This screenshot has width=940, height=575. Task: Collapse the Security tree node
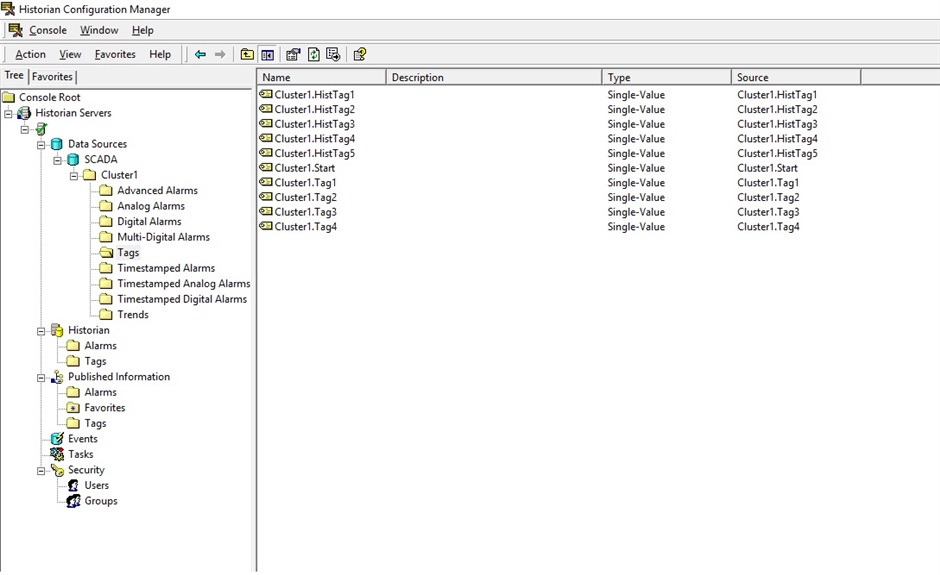tap(41, 471)
